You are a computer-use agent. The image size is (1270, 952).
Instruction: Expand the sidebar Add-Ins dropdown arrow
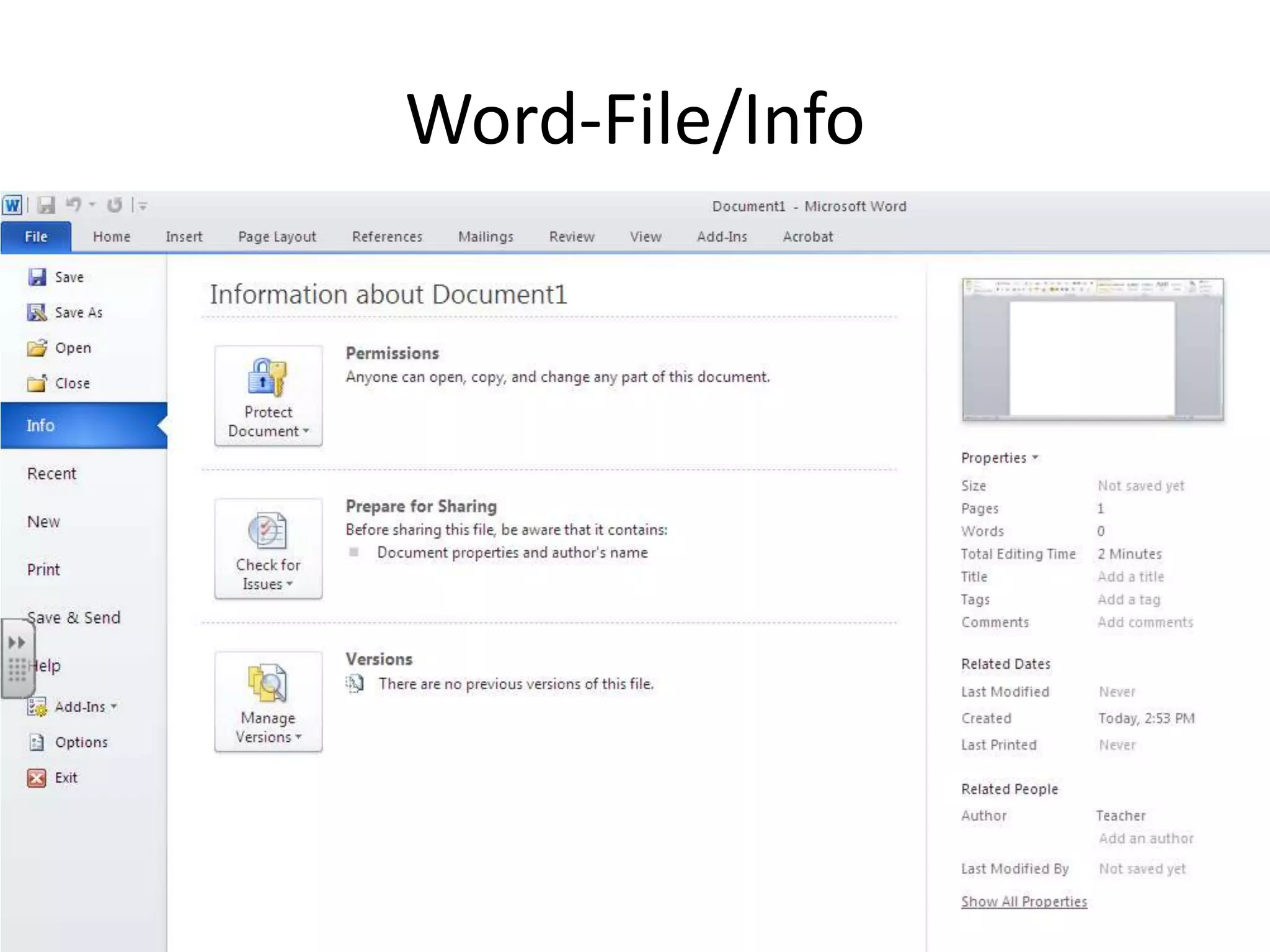click(113, 706)
